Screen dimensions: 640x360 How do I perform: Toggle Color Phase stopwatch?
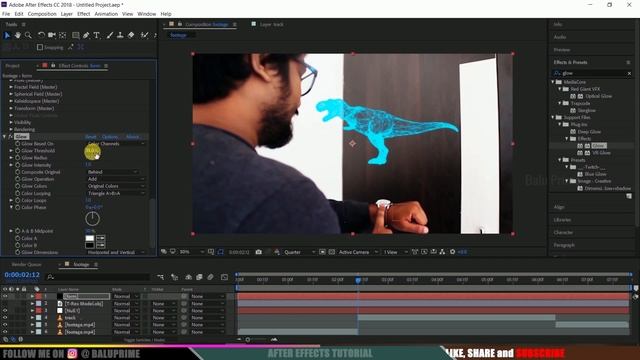pos(18,207)
